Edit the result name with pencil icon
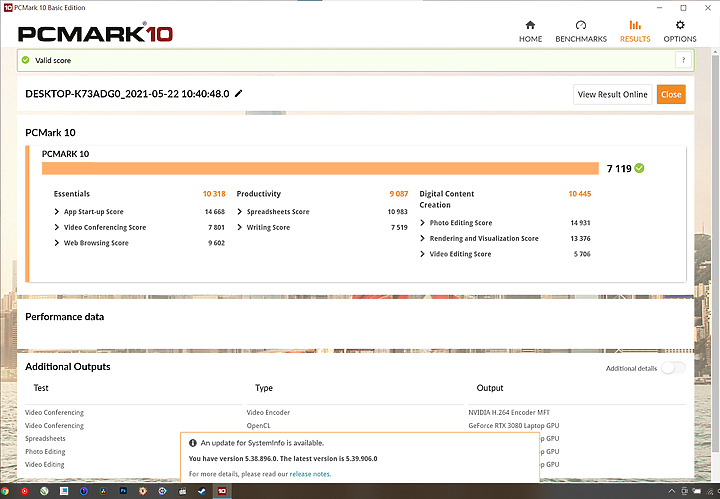This screenshot has width=720, height=499. click(x=238, y=94)
